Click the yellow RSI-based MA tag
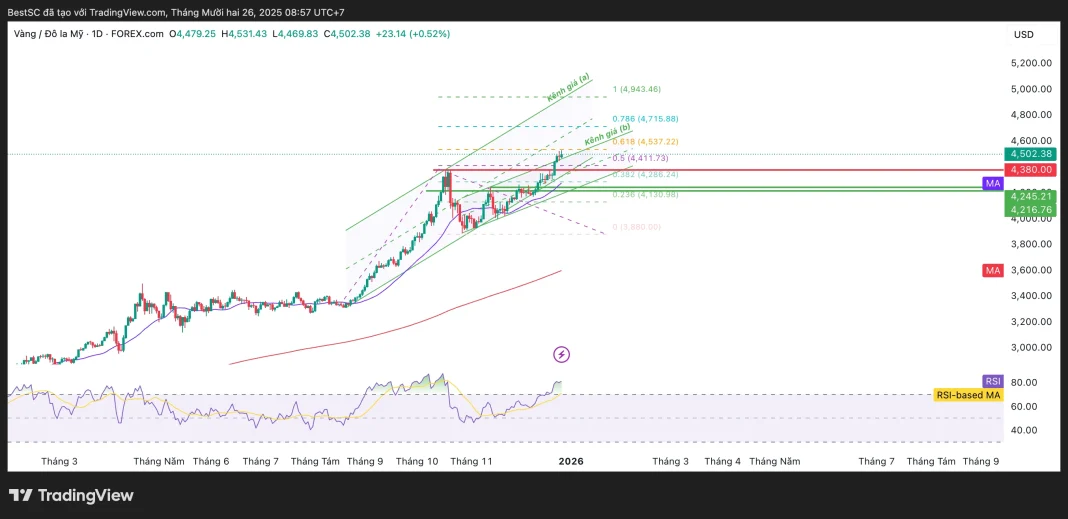The height and width of the screenshot is (519, 1068). coord(967,395)
